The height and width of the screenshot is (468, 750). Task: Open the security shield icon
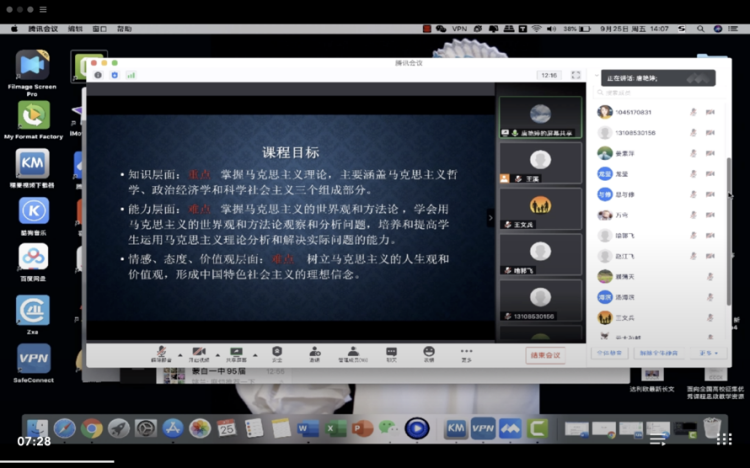tap(277, 351)
